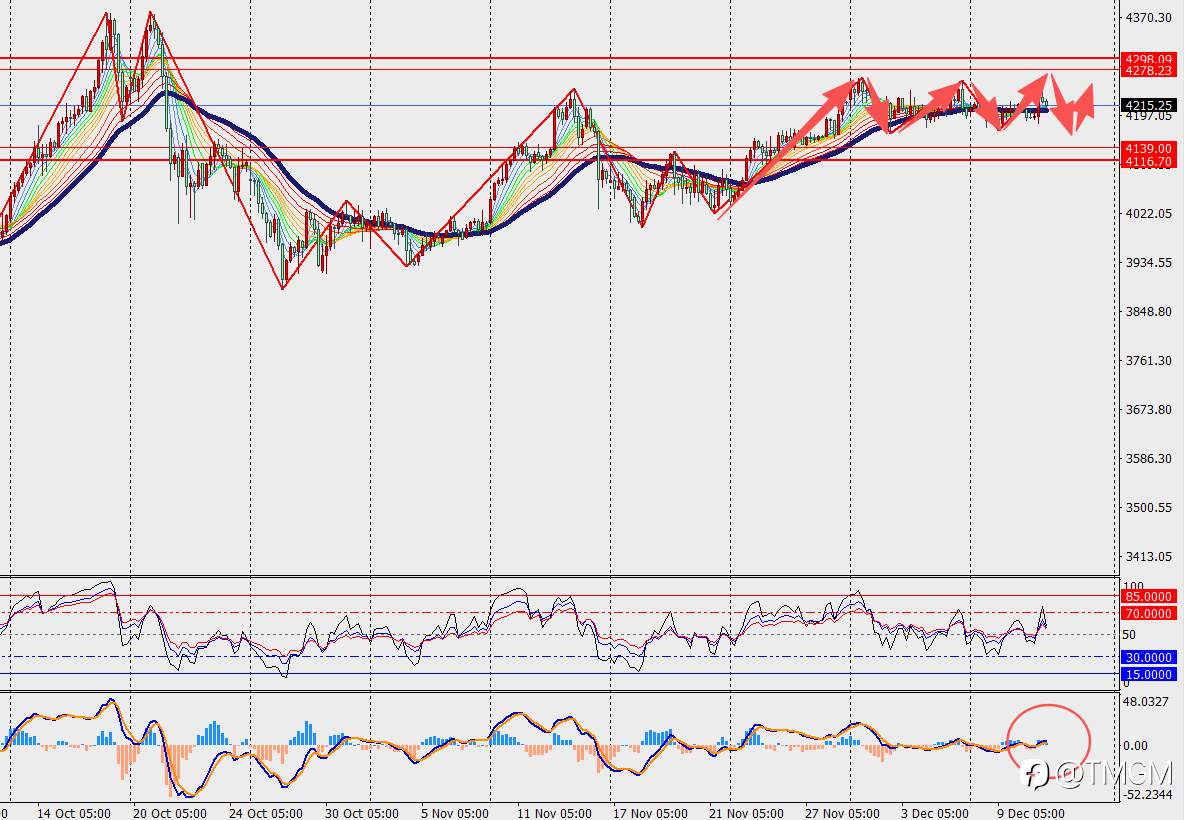Screen dimensions: 1185x820
Task: Select the red 4278.23 level label
Action: tap(1149, 70)
